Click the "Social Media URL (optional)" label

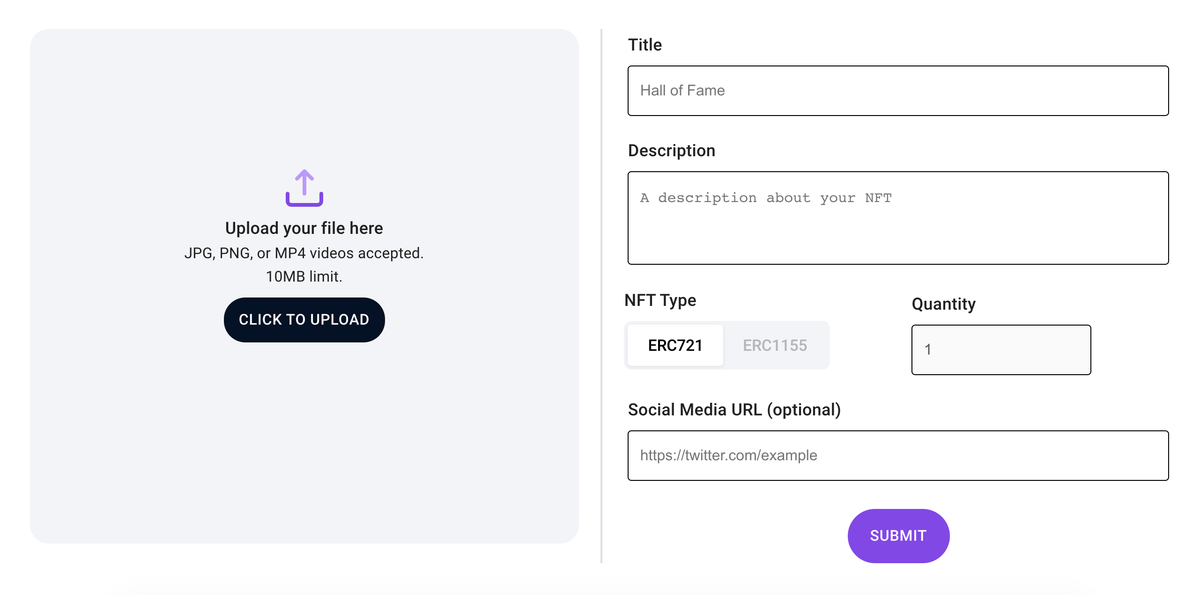click(734, 410)
